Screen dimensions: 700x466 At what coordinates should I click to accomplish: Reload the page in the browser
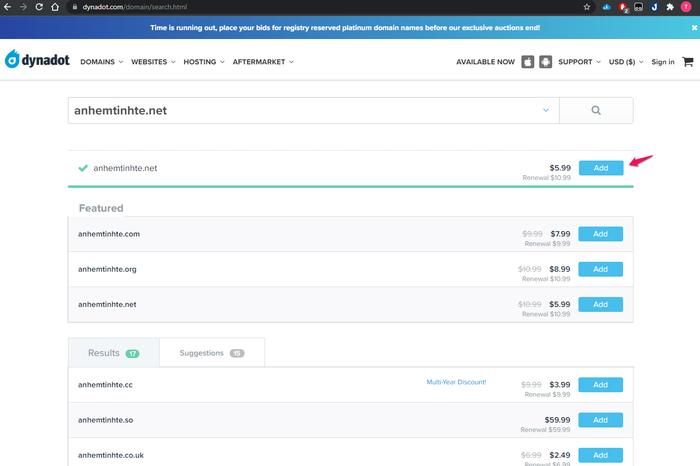click(x=39, y=7)
